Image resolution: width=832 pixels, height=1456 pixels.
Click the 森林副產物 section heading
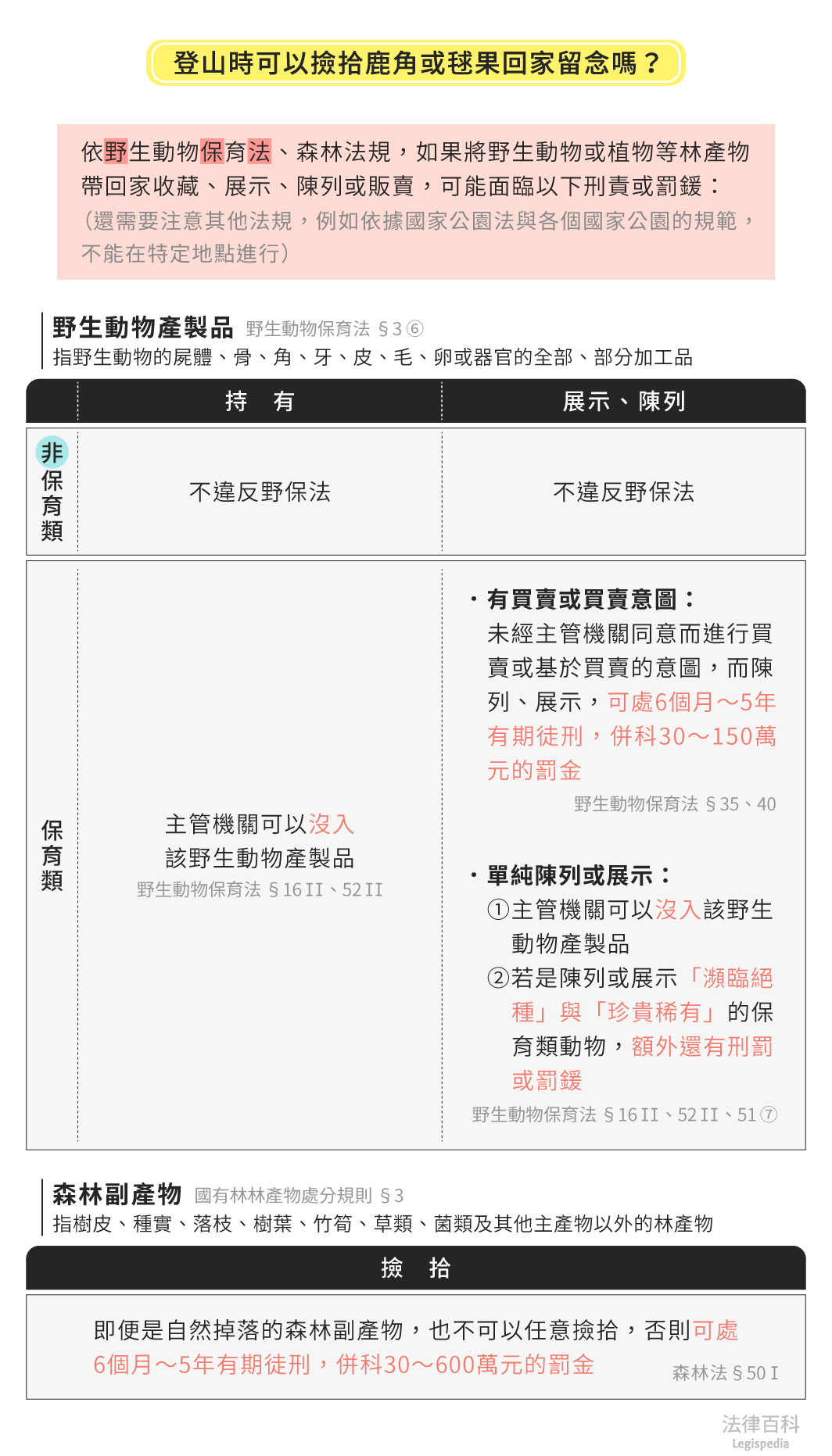click(x=117, y=1194)
